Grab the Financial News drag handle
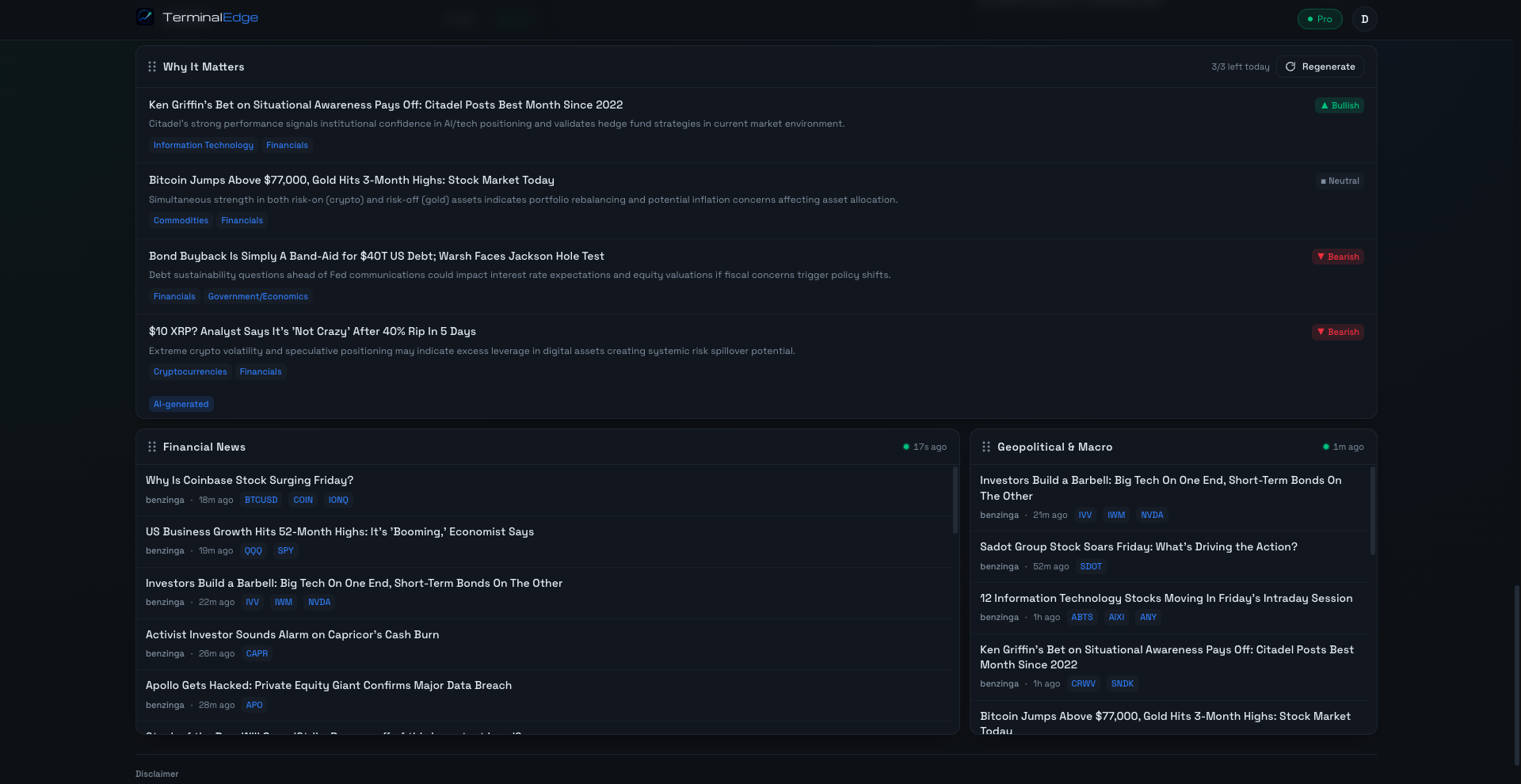The height and width of the screenshot is (784, 1521). click(152, 447)
